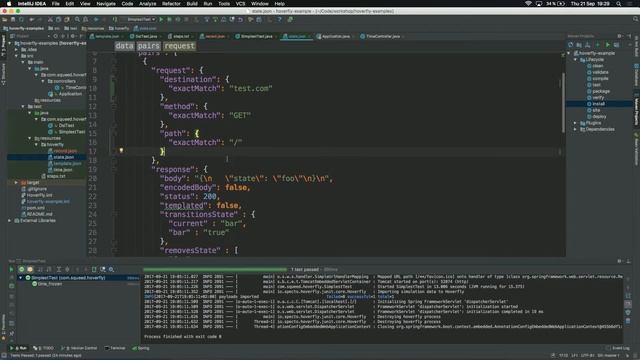
Task: Click the Maven panel settings gear icon
Action: (620, 36)
